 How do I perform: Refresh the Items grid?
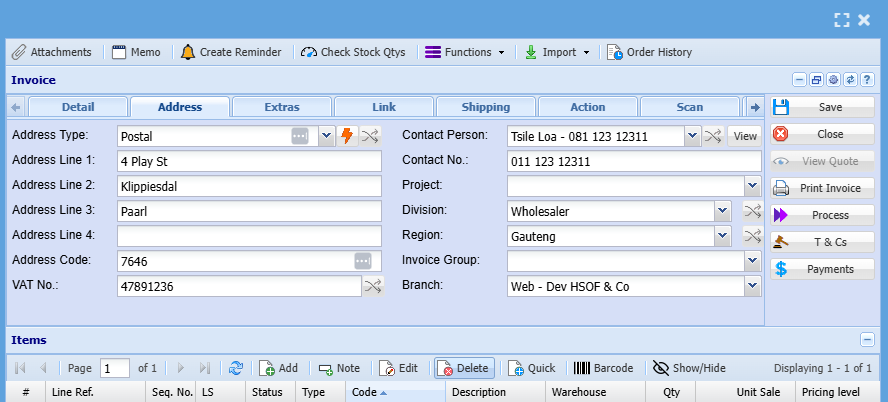(236, 368)
